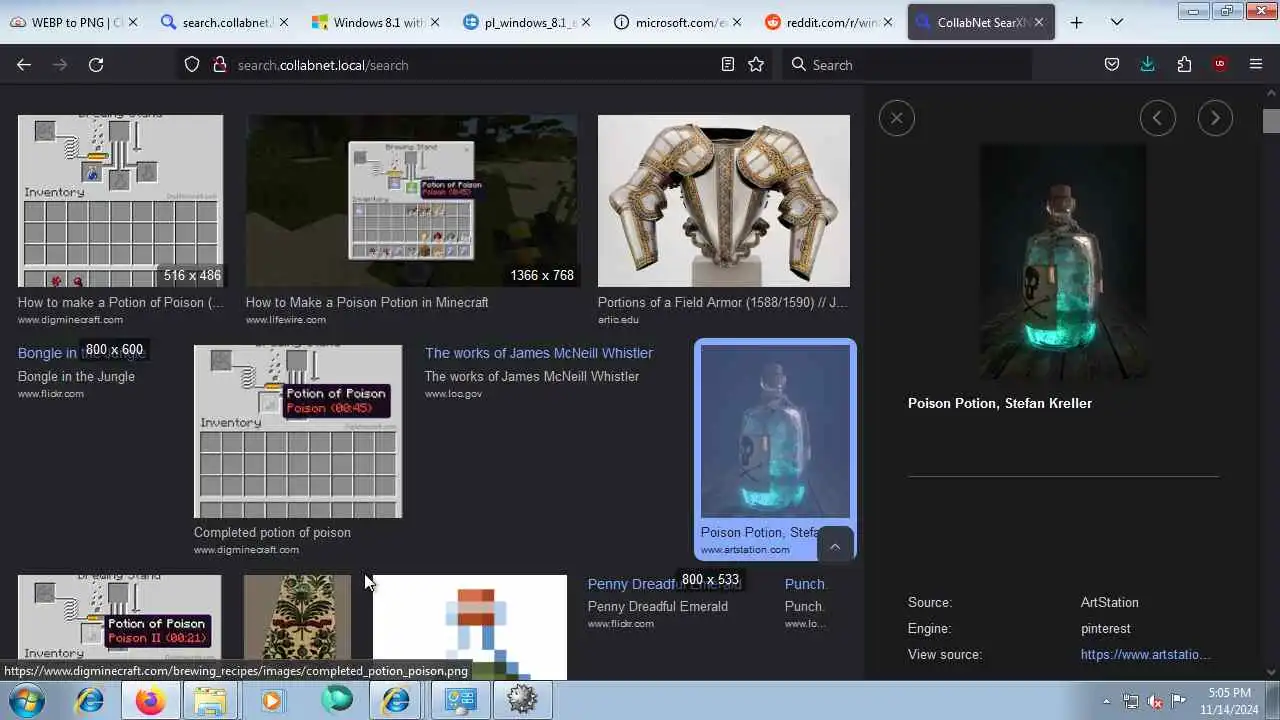This screenshot has width=1280, height=720.
Task: Open the Firefox downloads panel
Action: pos(1148,65)
